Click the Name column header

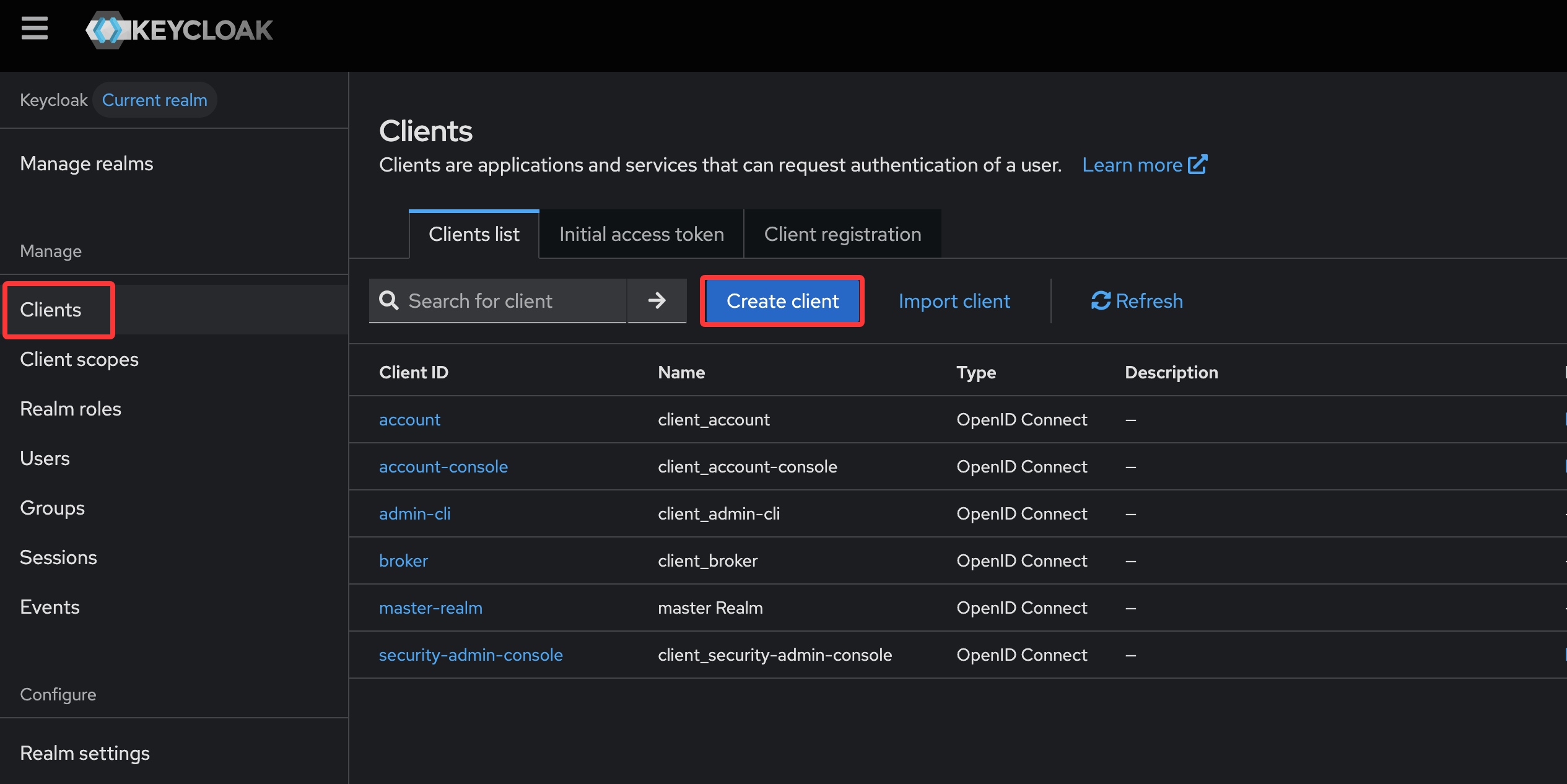[681, 372]
